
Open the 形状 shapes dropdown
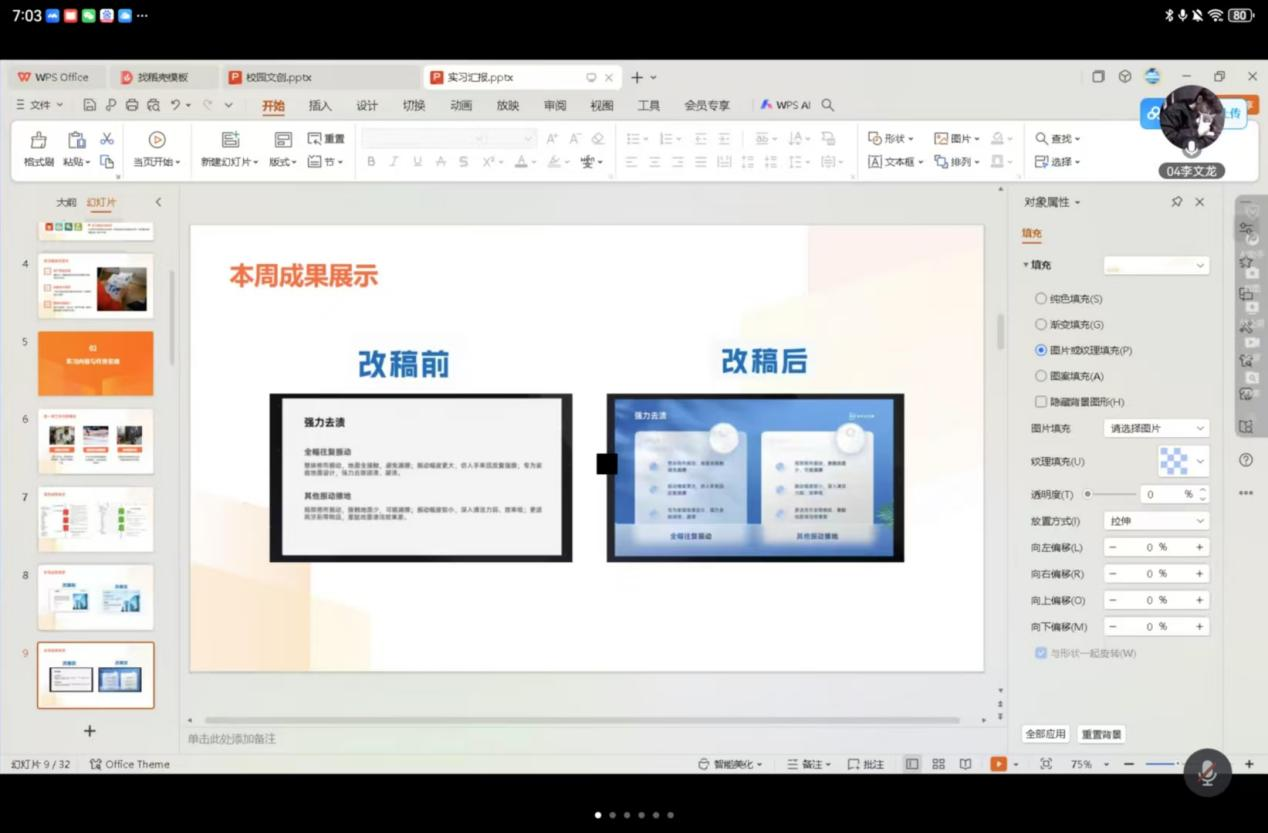pos(890,139)
